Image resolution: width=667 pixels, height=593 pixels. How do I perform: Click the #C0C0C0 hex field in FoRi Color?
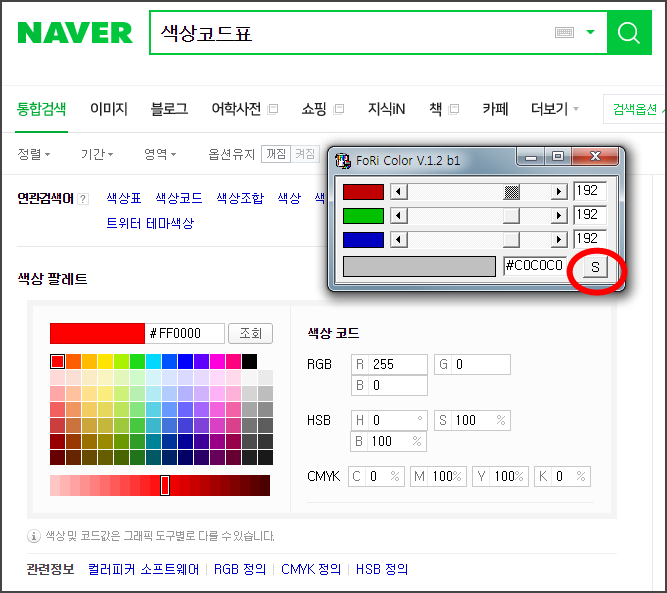(x=534, y=266)
